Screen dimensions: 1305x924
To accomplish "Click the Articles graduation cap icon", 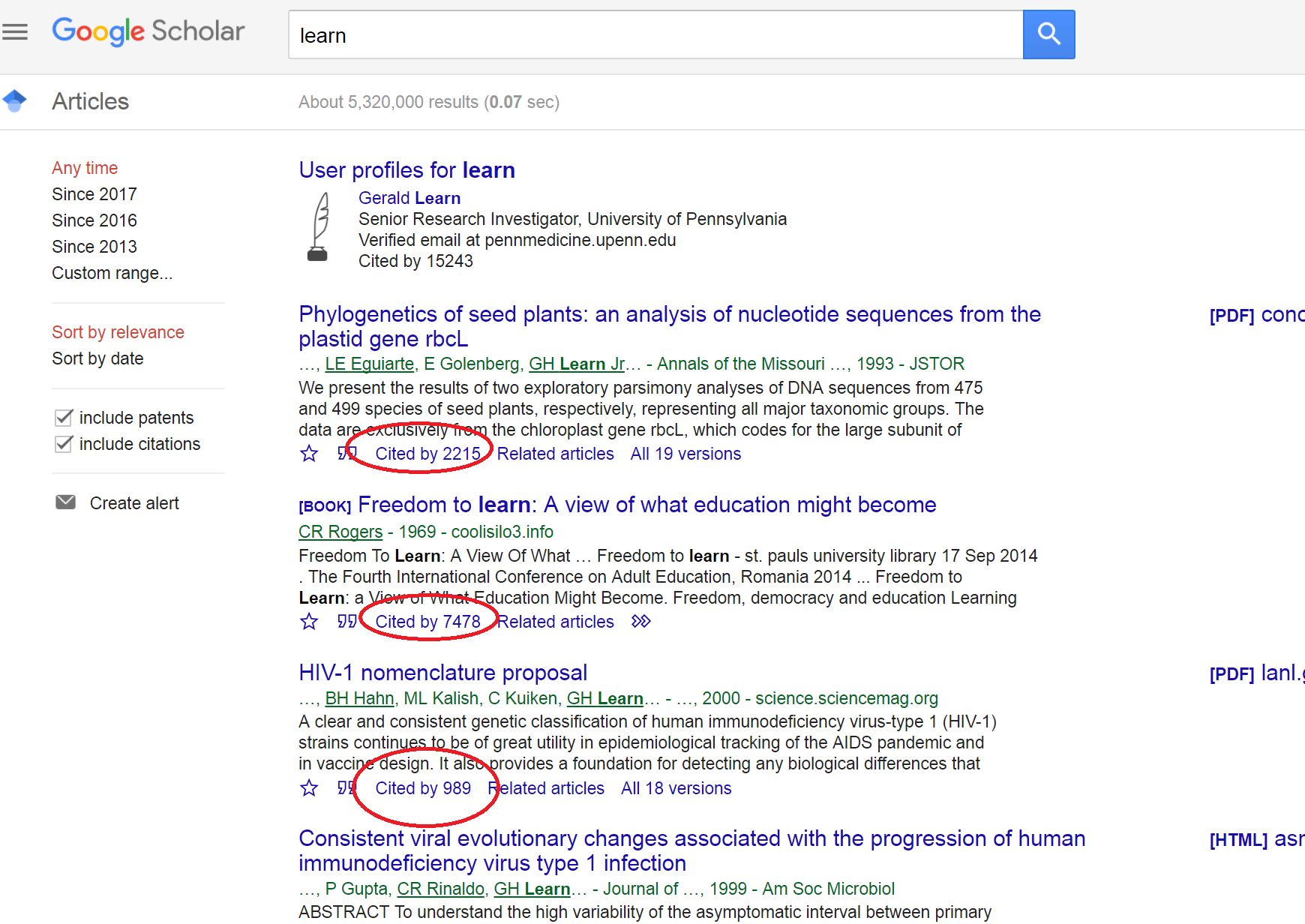I will (14, 100).
